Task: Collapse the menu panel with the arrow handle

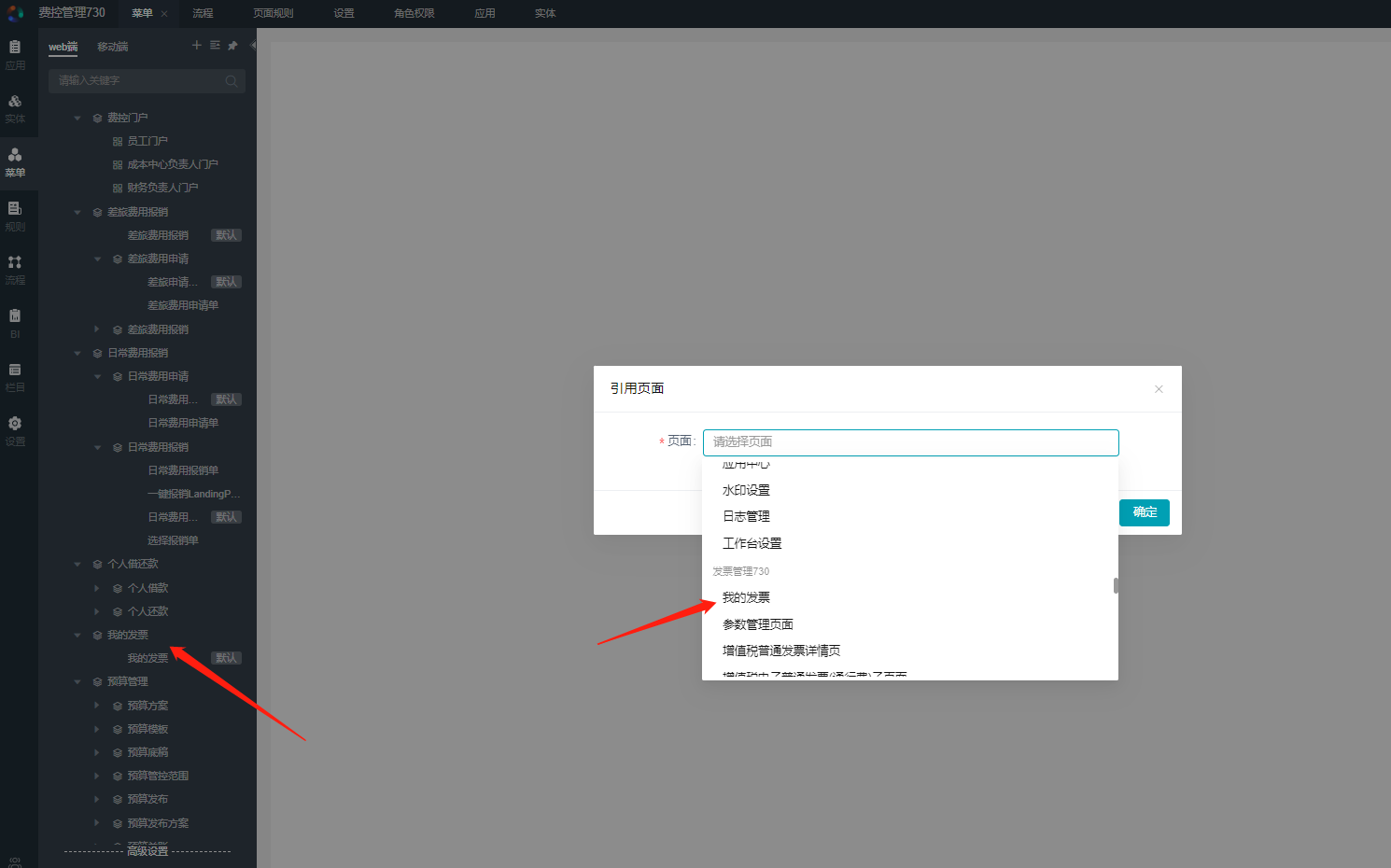Action: pos(252,45)
